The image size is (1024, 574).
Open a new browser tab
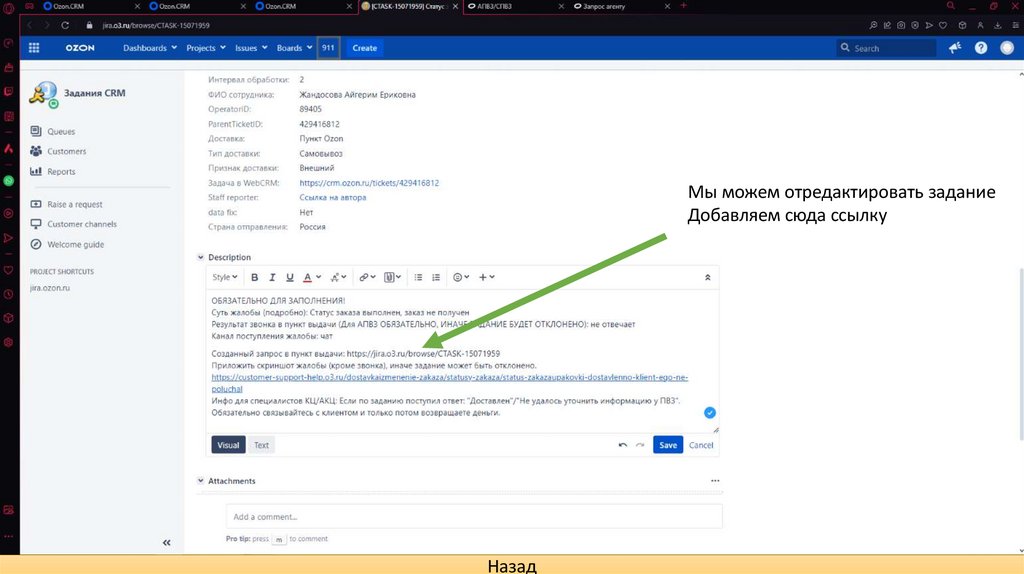coord(684,5)
